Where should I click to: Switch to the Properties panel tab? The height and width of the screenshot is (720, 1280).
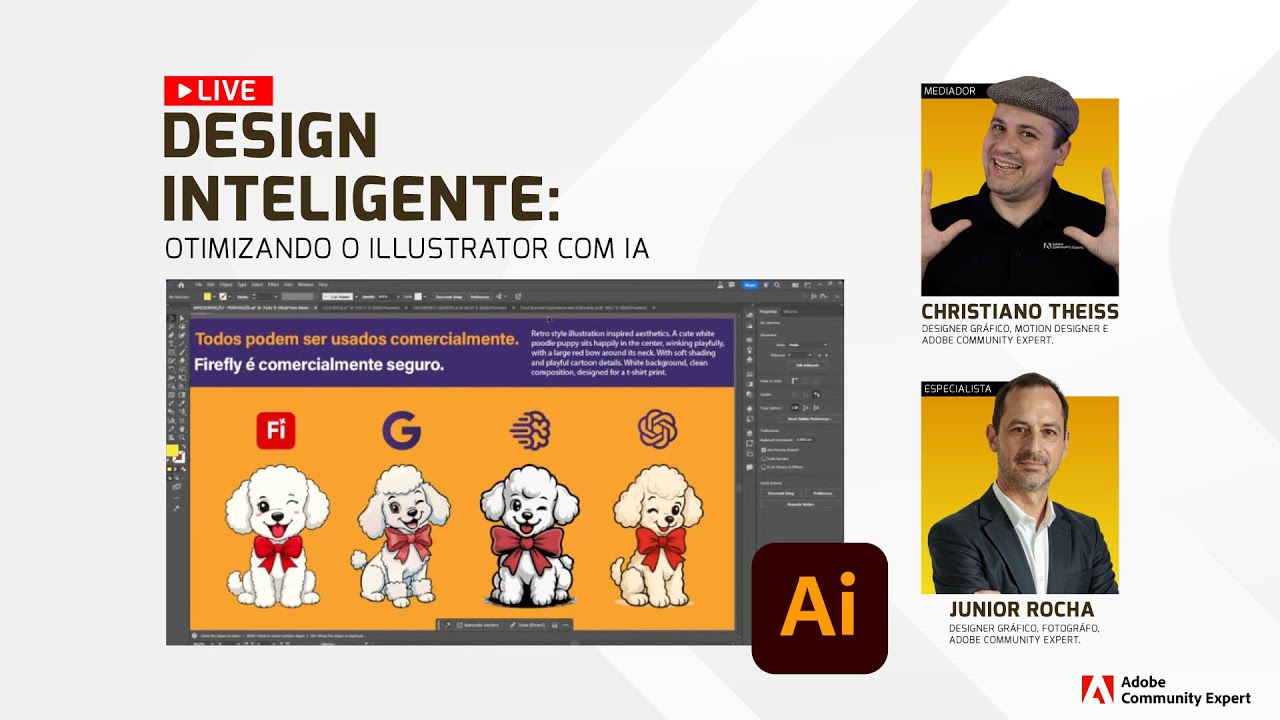click(768, 312)
